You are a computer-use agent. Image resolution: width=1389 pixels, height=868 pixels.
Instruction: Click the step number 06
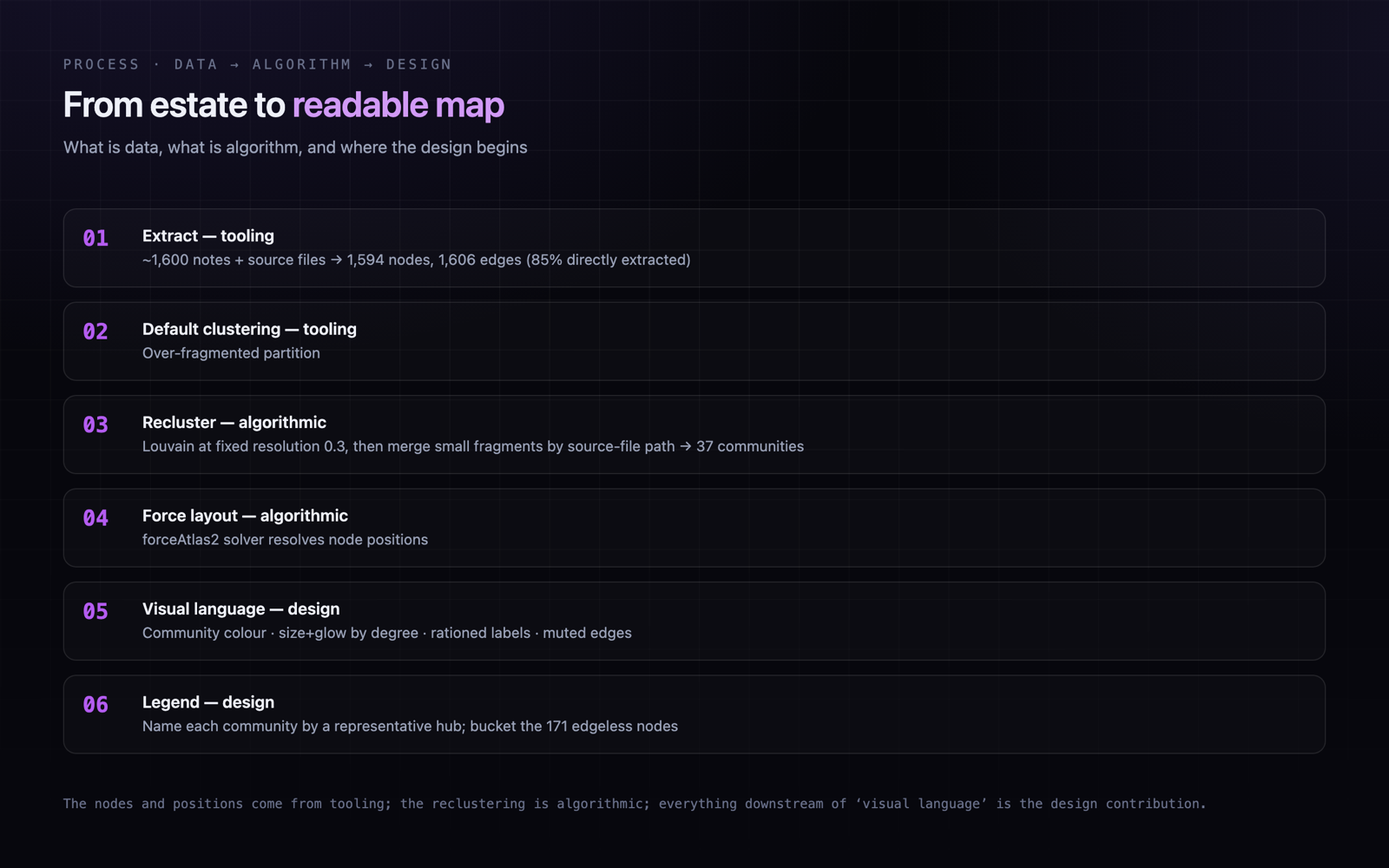pos(95,705)
